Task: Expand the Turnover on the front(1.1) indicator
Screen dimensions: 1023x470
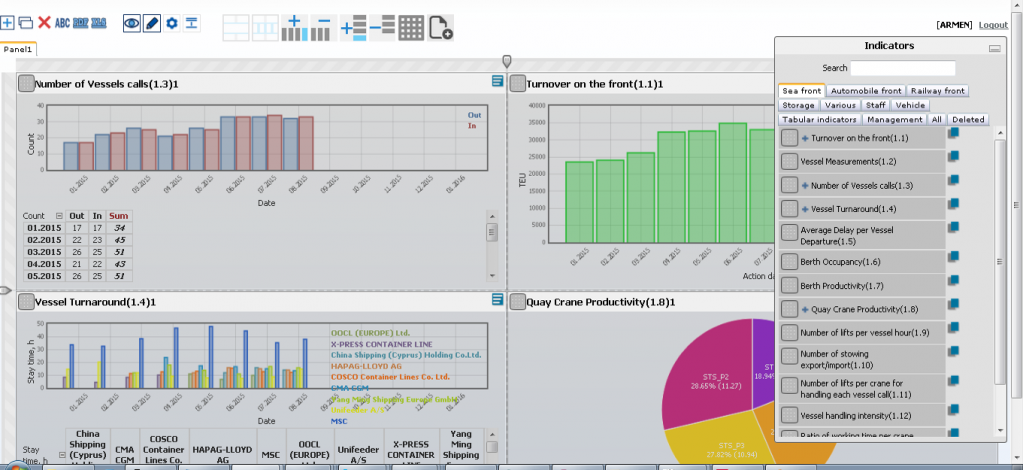Action: pos(805,138)
